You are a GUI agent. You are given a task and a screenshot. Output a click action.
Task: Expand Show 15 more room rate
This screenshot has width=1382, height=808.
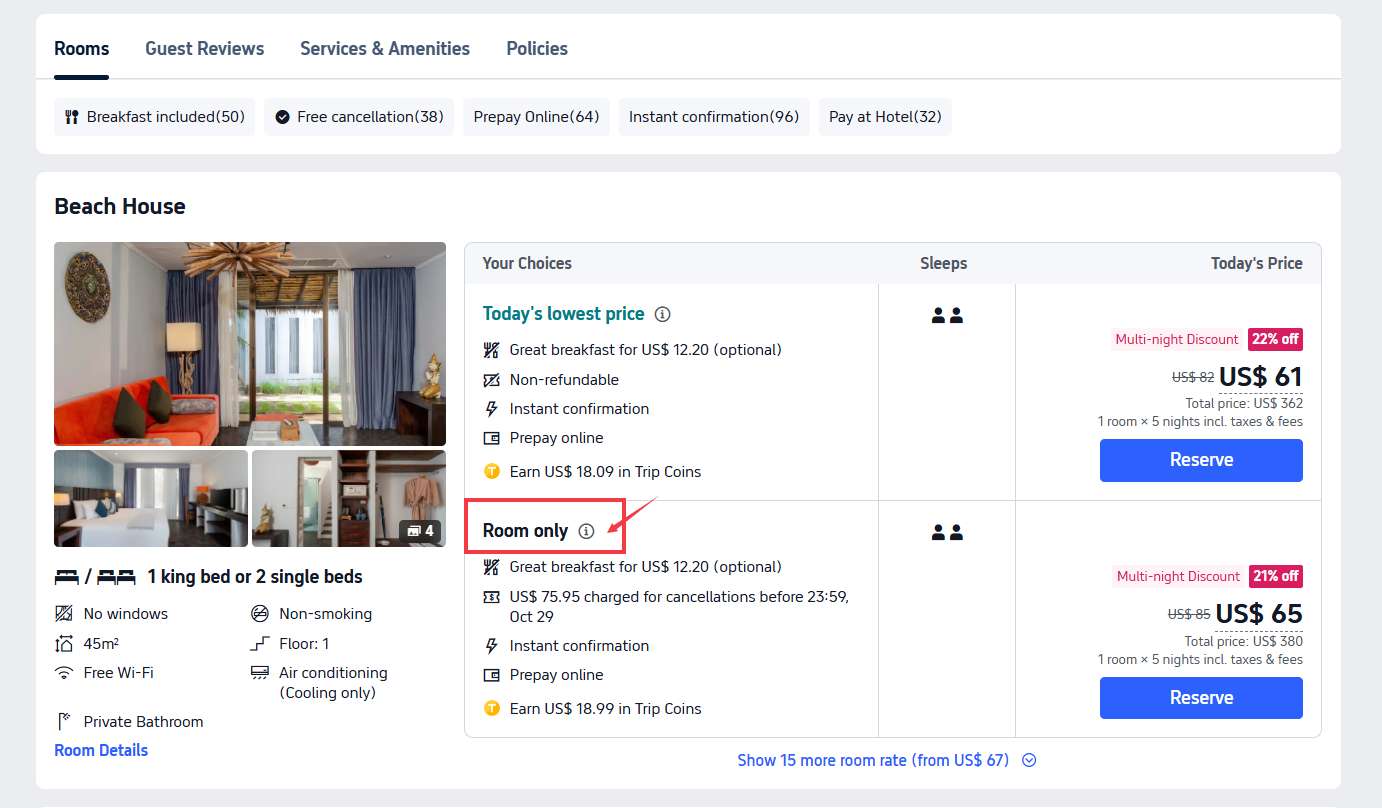coord(873,760)
